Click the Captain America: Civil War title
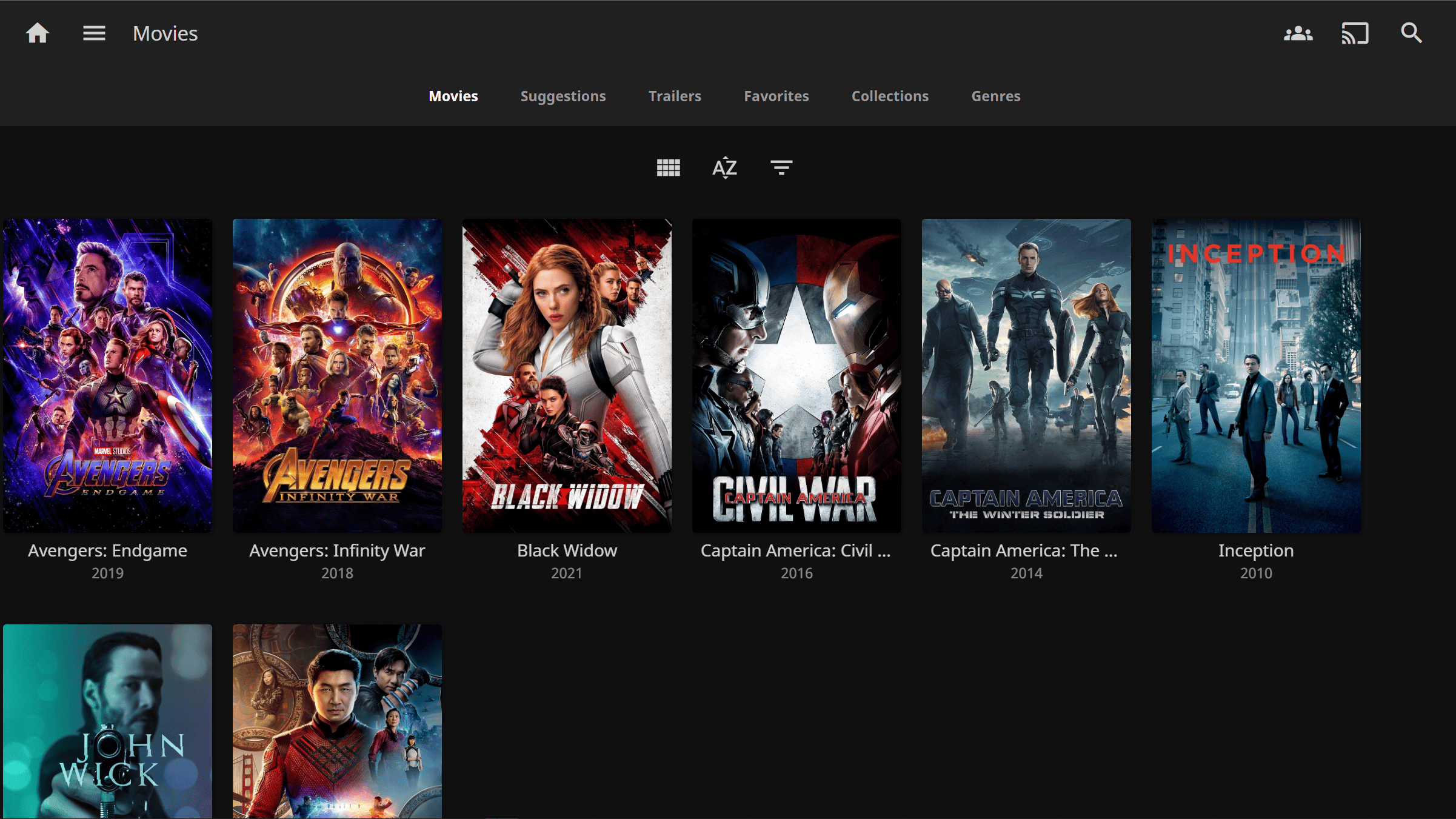The image size is (1456, 819). point(796,550)
